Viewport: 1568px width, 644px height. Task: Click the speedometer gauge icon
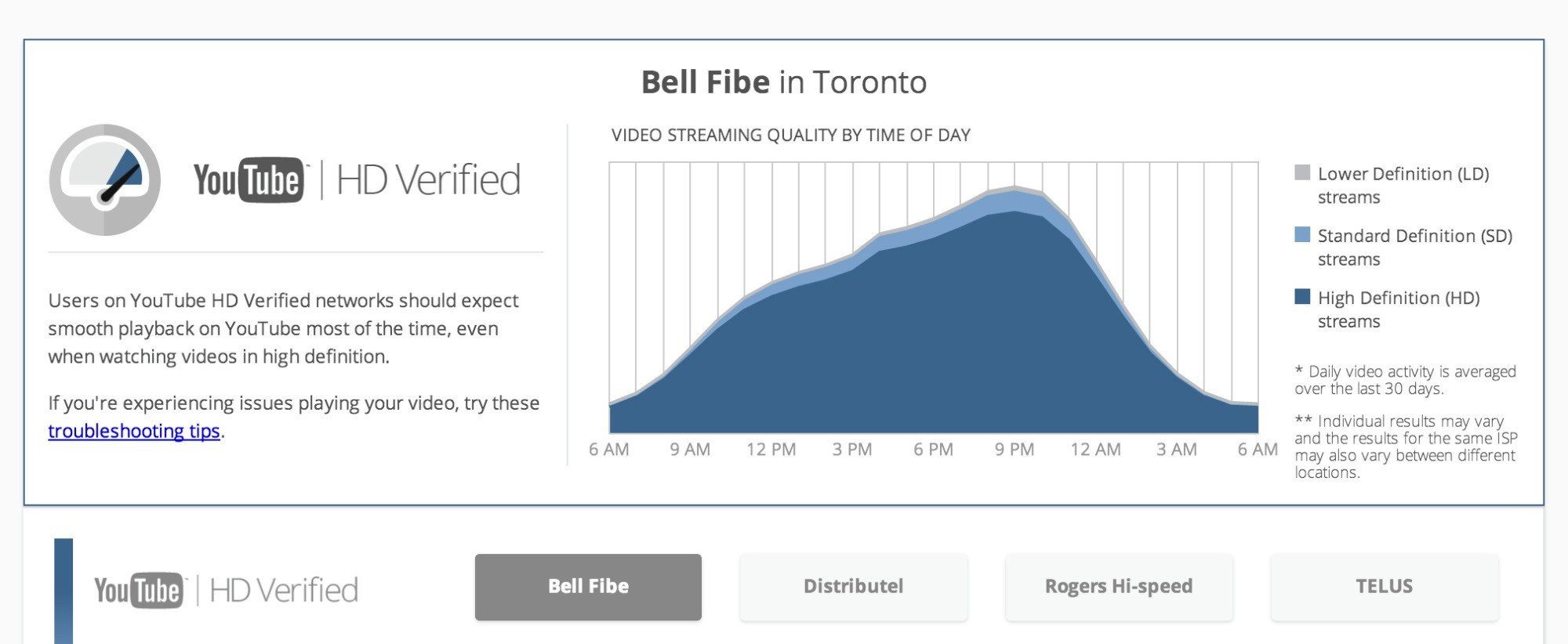105,179
